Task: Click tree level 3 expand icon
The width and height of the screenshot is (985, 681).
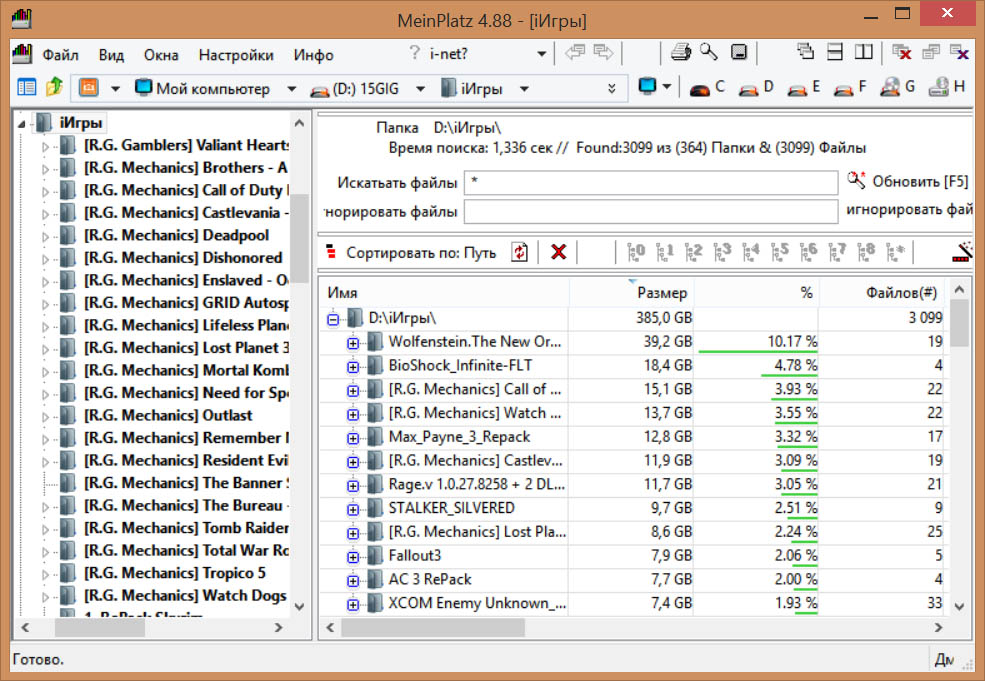Action: [x=722, y=252]
